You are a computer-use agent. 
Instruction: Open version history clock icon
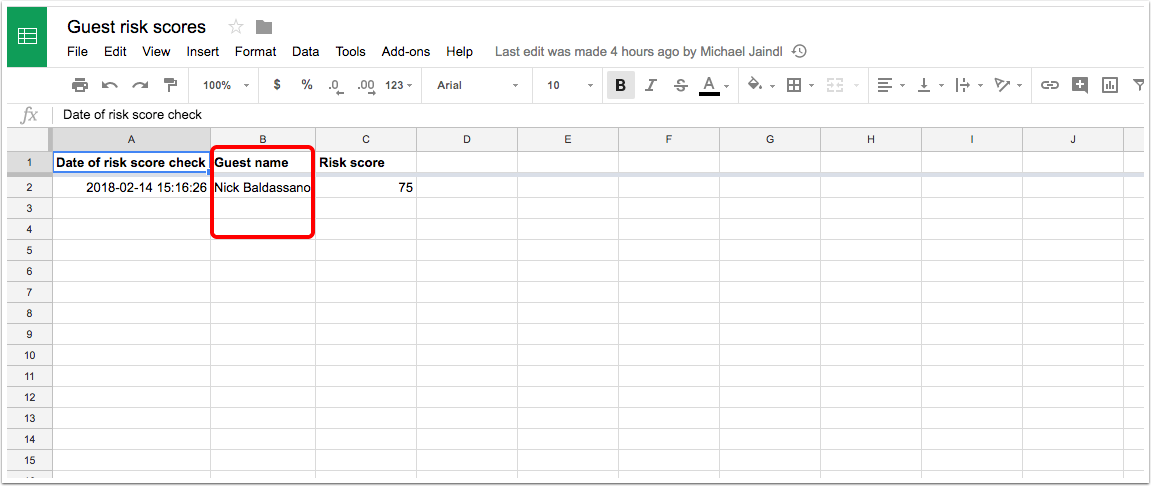click(800, 51)
